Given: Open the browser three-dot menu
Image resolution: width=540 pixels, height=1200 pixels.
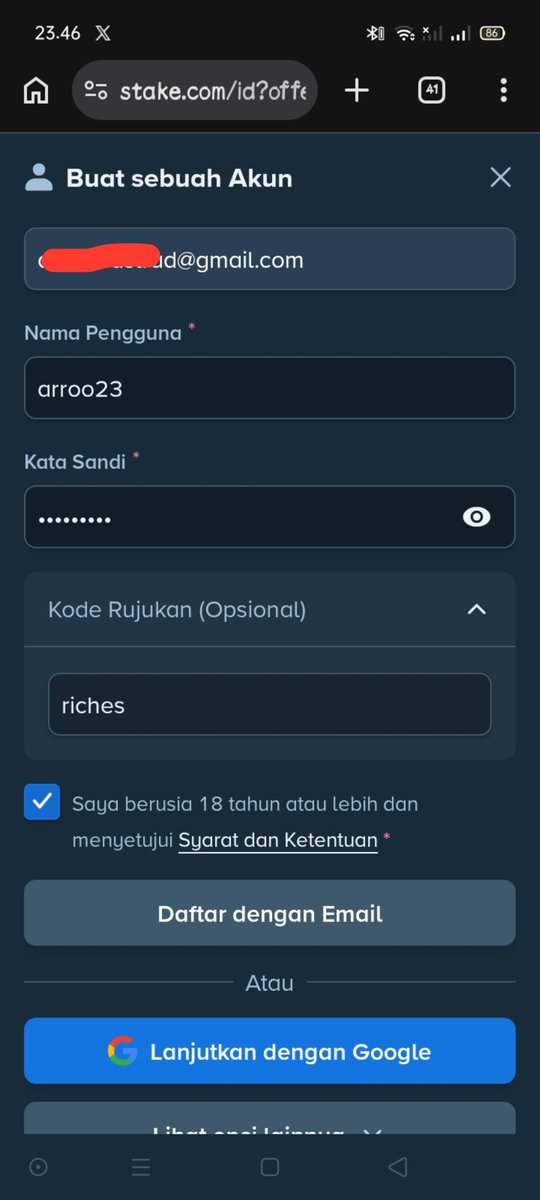Looking at the screenshot, I should 503,91.
